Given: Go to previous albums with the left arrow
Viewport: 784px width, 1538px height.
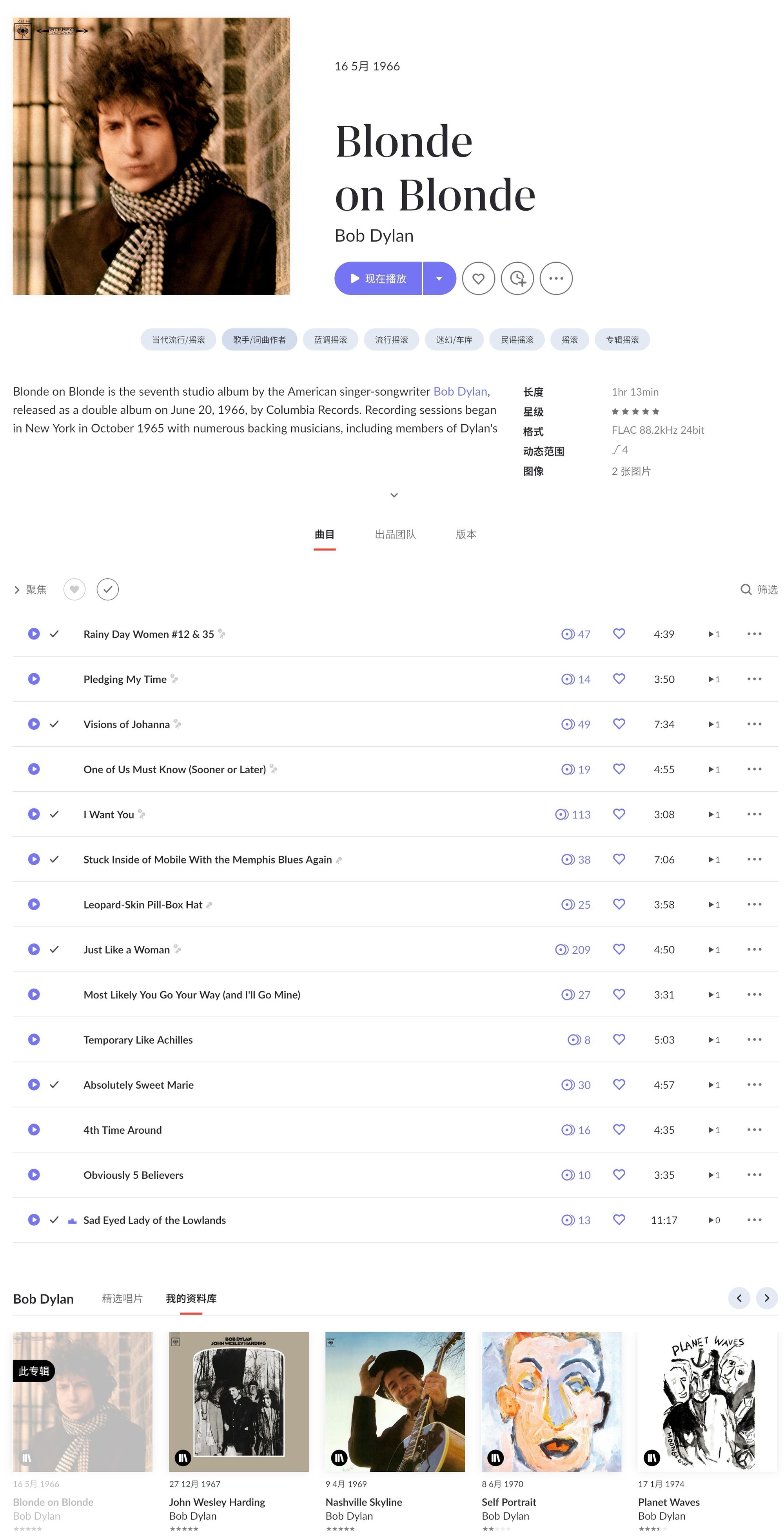Looking at the screenshot, I should pos(739,1297).
